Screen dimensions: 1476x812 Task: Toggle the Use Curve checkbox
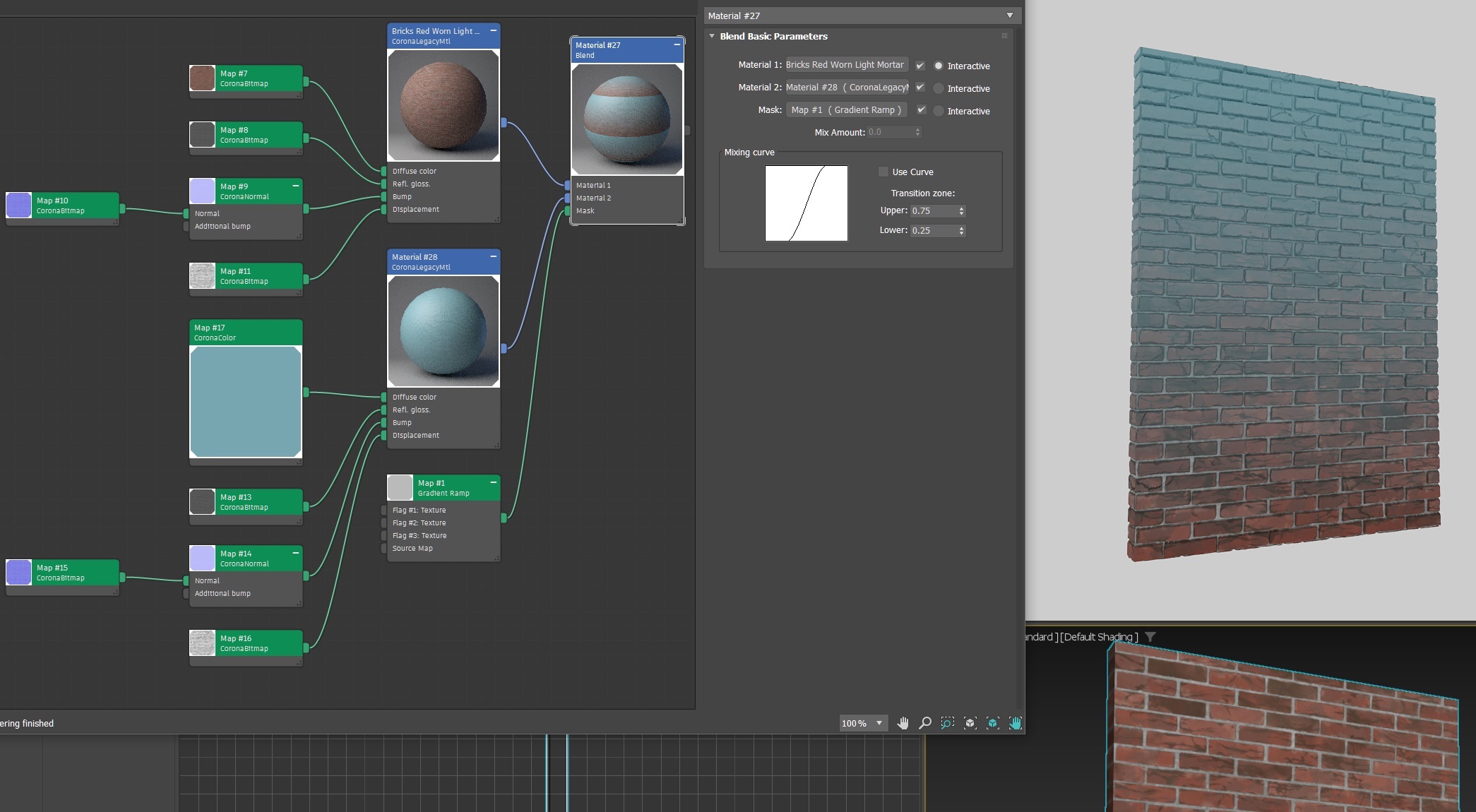point(883,172)
